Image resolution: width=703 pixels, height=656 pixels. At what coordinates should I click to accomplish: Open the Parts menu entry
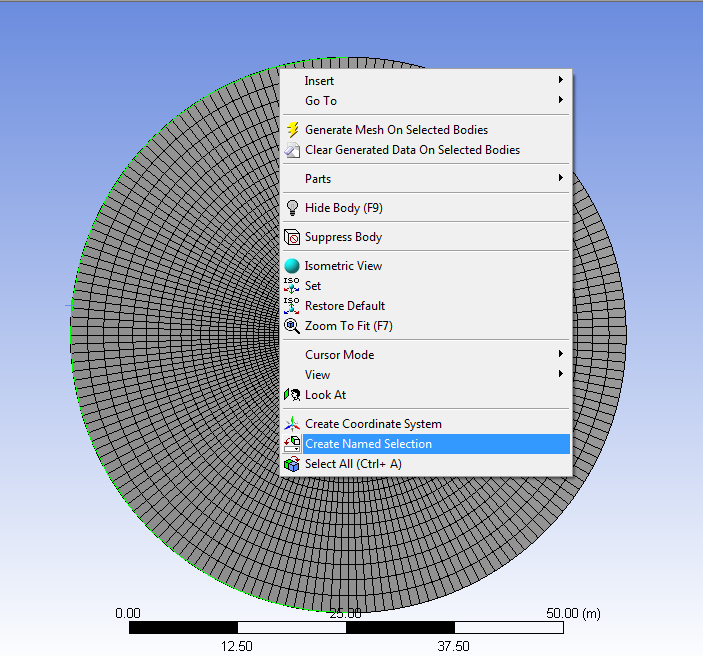(x=426, y=178)
